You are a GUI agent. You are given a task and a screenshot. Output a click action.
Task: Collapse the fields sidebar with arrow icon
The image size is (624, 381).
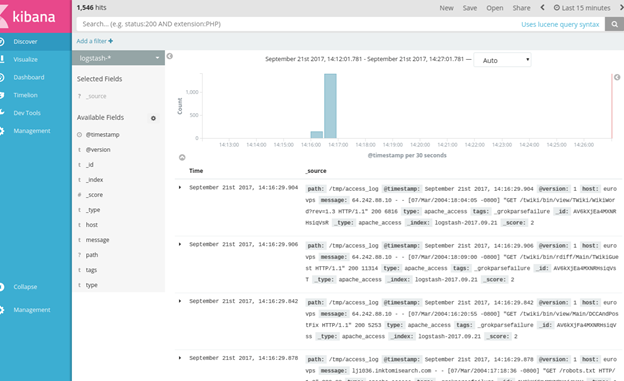click(170, 56)
